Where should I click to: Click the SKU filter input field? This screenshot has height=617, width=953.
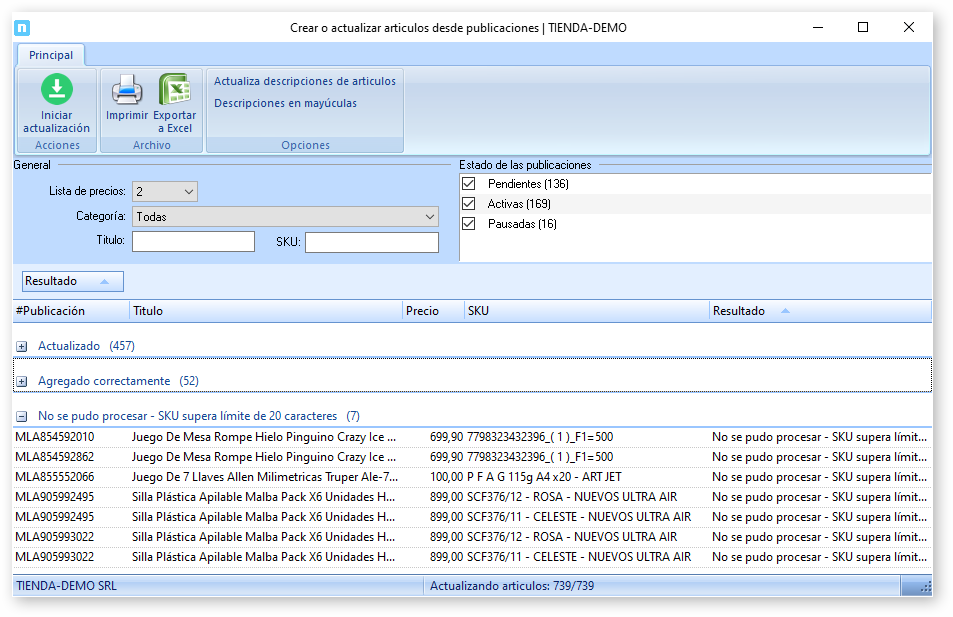pos(371,242)
